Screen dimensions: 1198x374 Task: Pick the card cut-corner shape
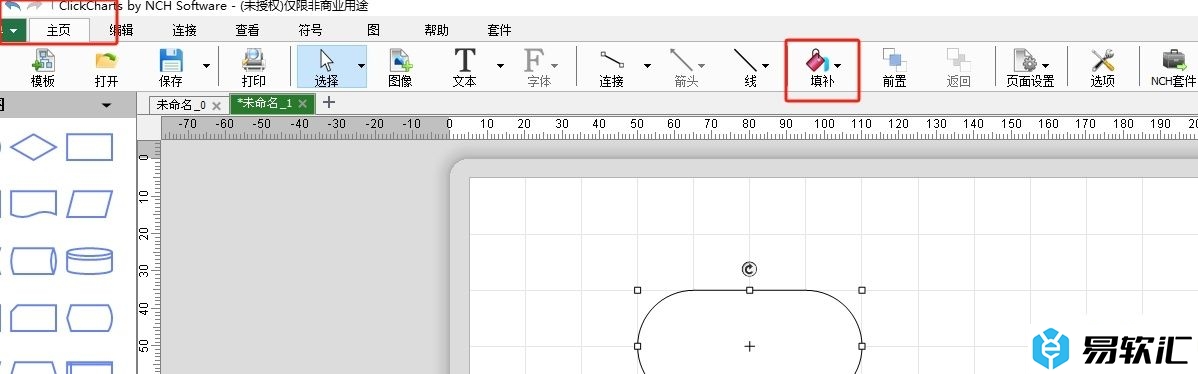[x=34, y=318]
